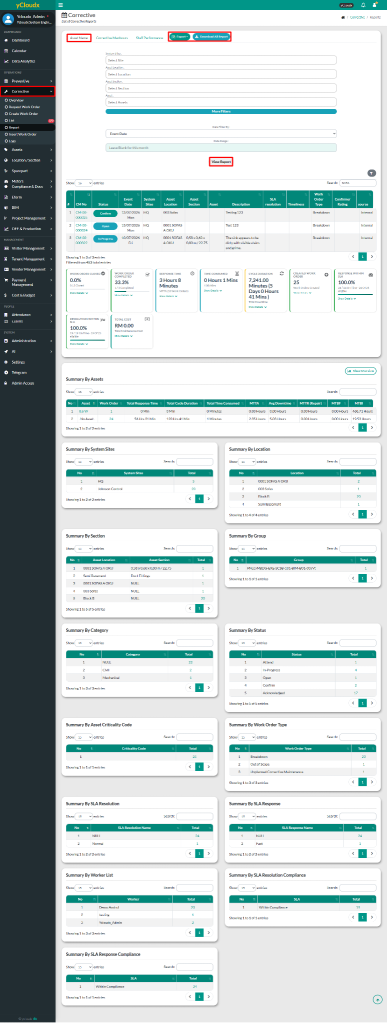The image size is (387, 1024).
Task: Click the home icon in breadcrumb
Action: [x=343, y=18]
